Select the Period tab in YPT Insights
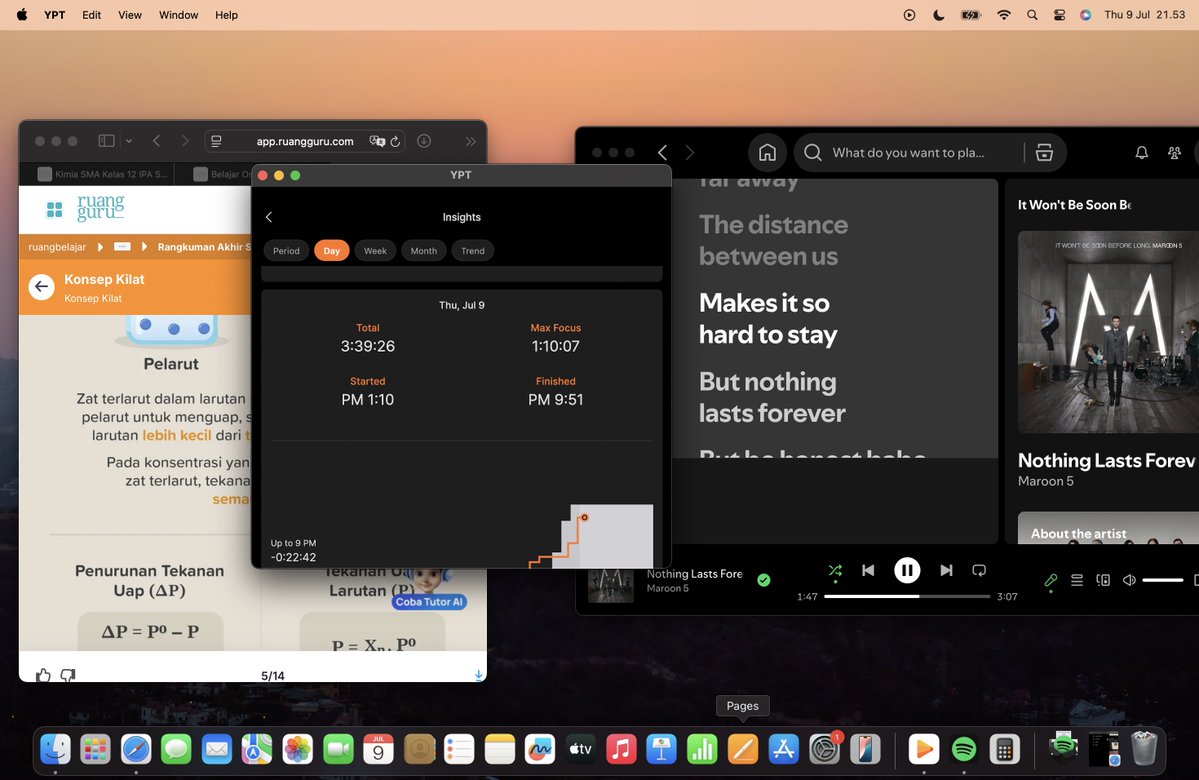This screenshot has width=1199, height=780. point(286,251)
